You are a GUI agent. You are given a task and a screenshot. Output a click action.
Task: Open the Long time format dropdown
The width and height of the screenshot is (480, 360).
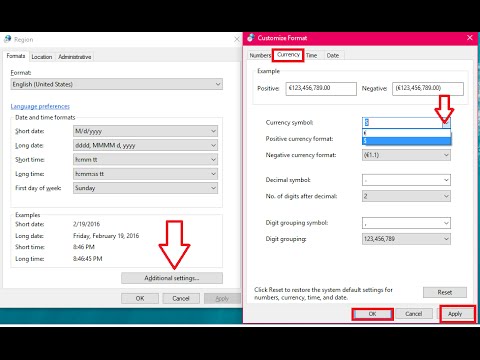(x=145, y=174)
